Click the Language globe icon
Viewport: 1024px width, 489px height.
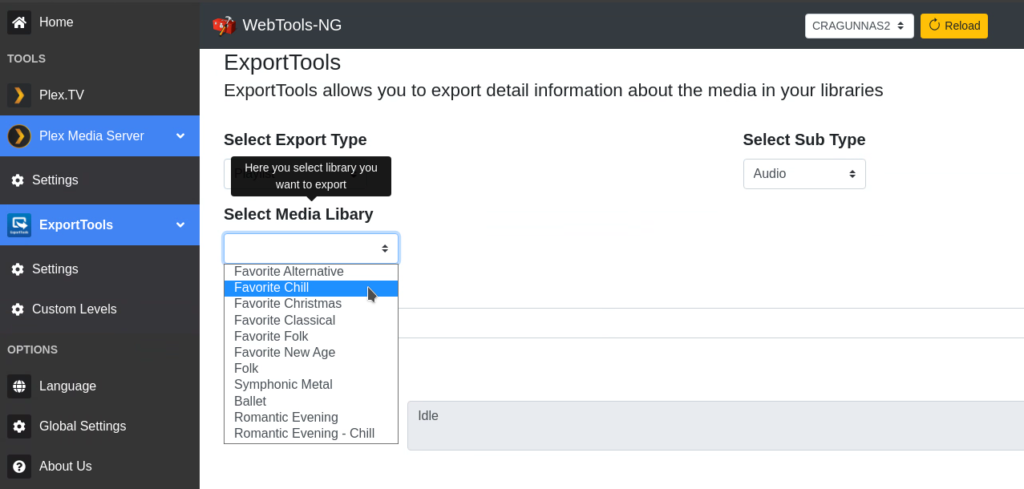coord(19,386)
